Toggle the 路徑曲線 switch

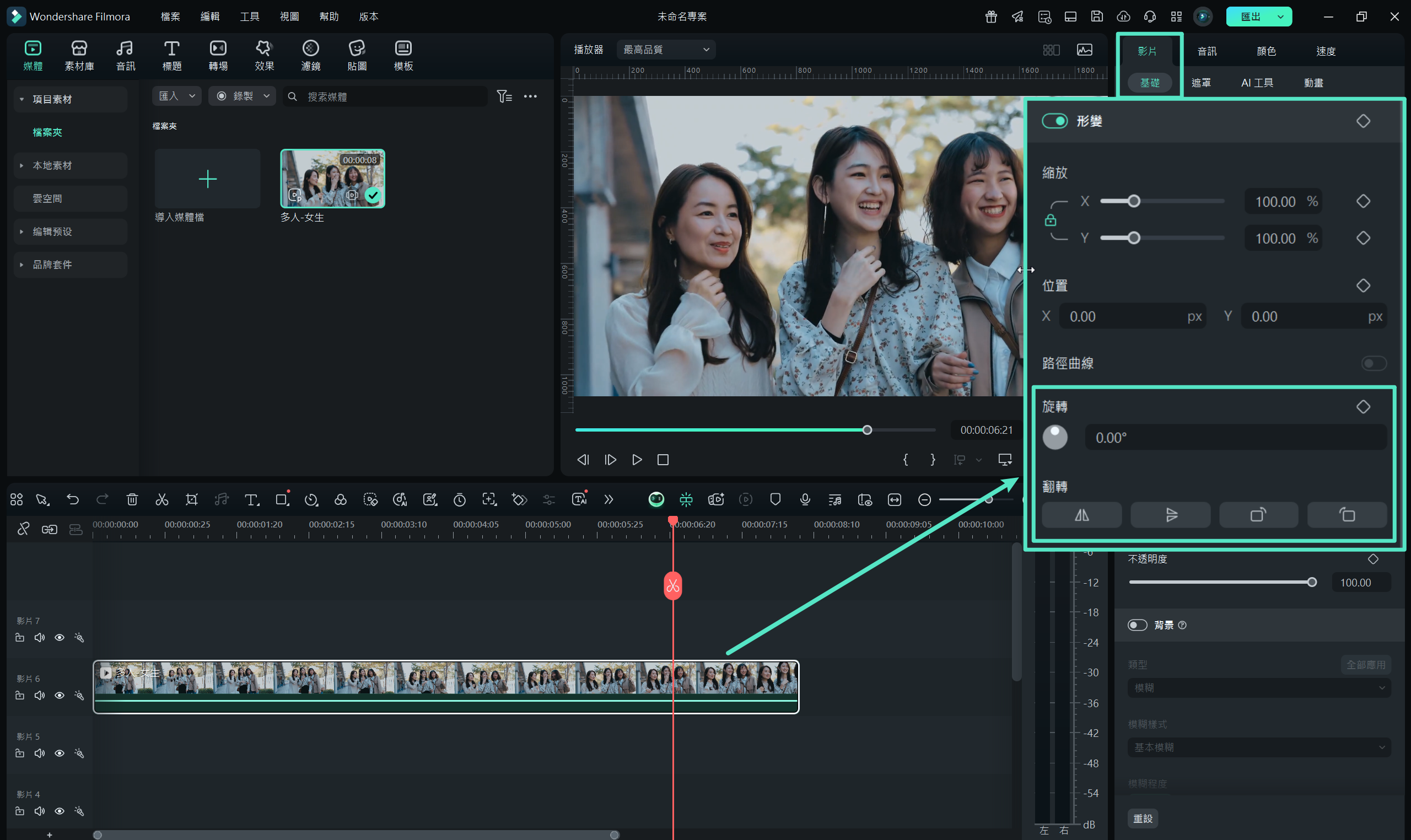pyautogui.click(x=1374, y=363)
